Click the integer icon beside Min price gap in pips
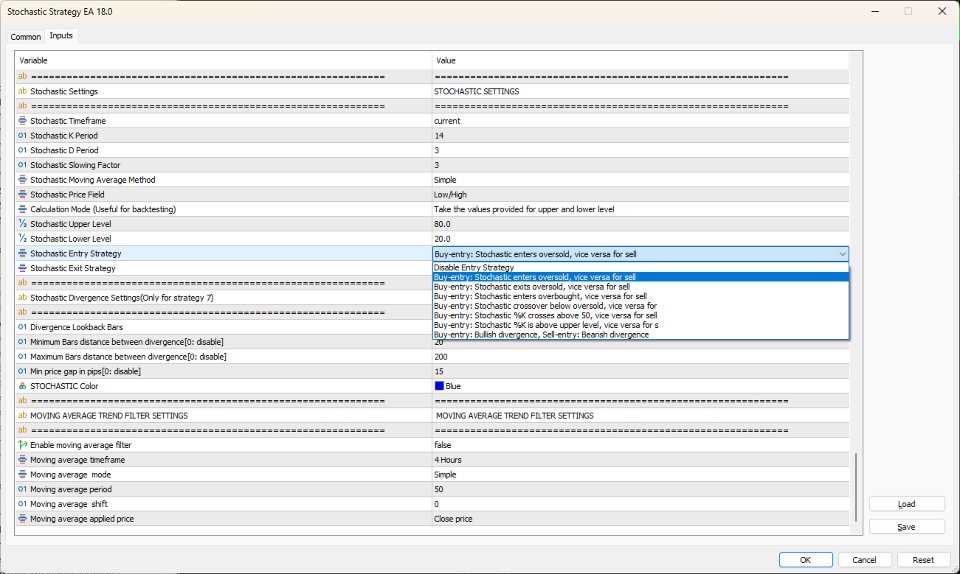Viewport: 960px width, 574px height. coord(23,371)
